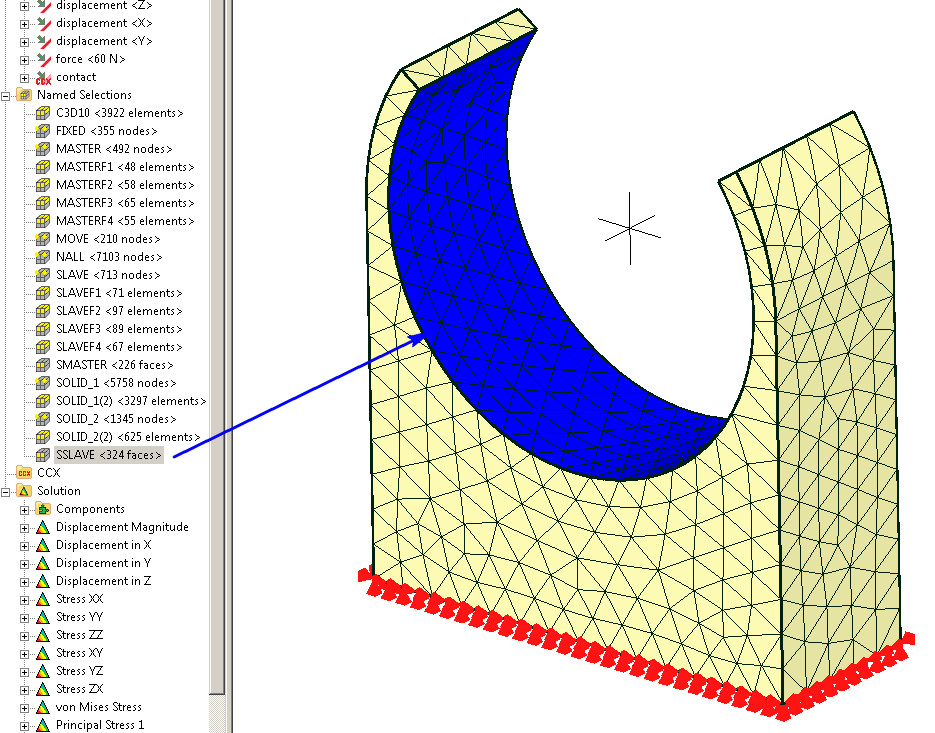Click the Named Selections folder icon
This screenshot has width=935, height=733.
click(24, 95)
